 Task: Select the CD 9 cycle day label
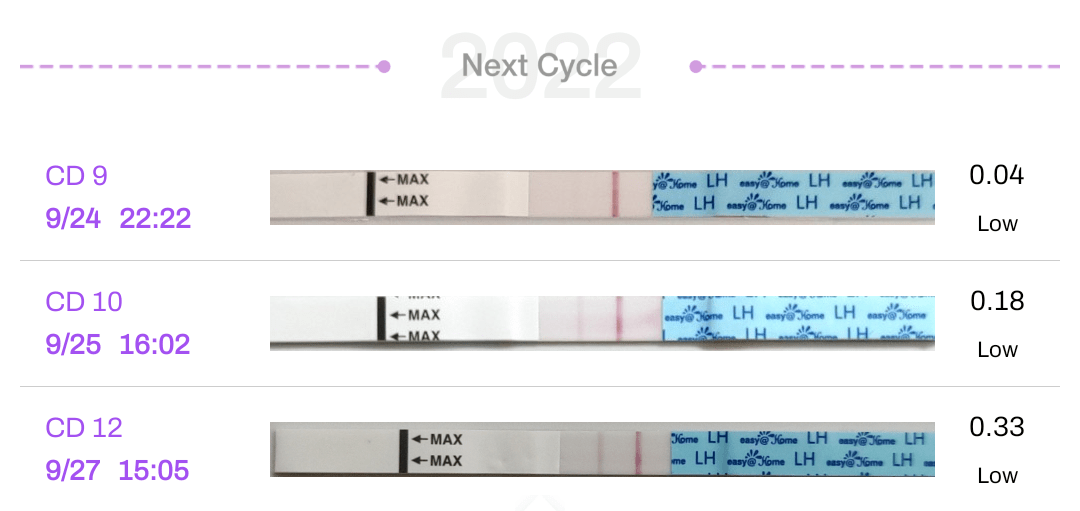tap(76, 176)
